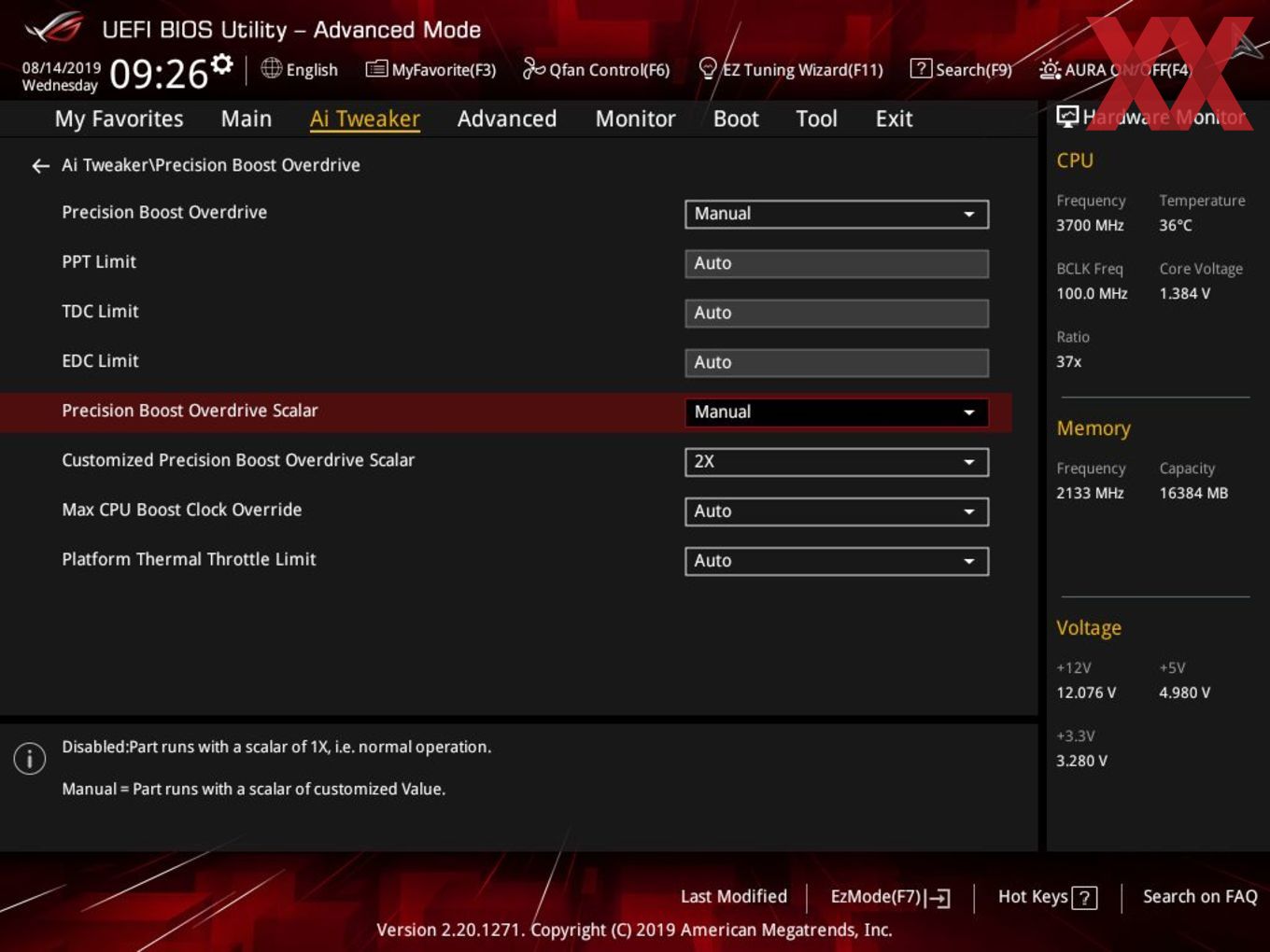
Task: Open Qfan Control(F6)
Action: point(596,69)
